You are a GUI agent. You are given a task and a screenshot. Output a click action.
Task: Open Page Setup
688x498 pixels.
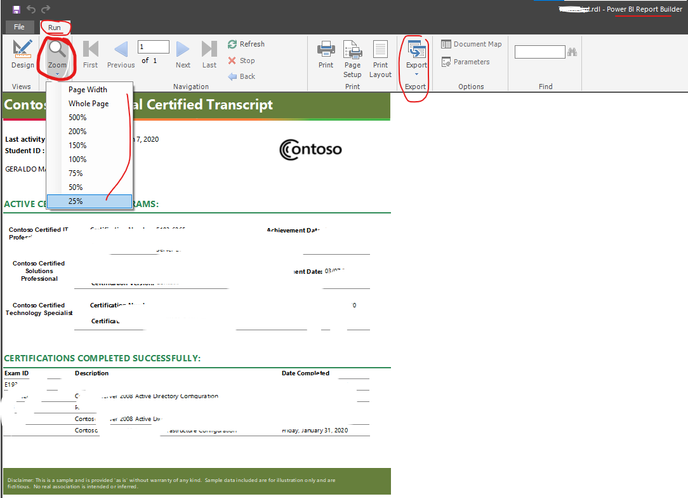coord(352,59)
